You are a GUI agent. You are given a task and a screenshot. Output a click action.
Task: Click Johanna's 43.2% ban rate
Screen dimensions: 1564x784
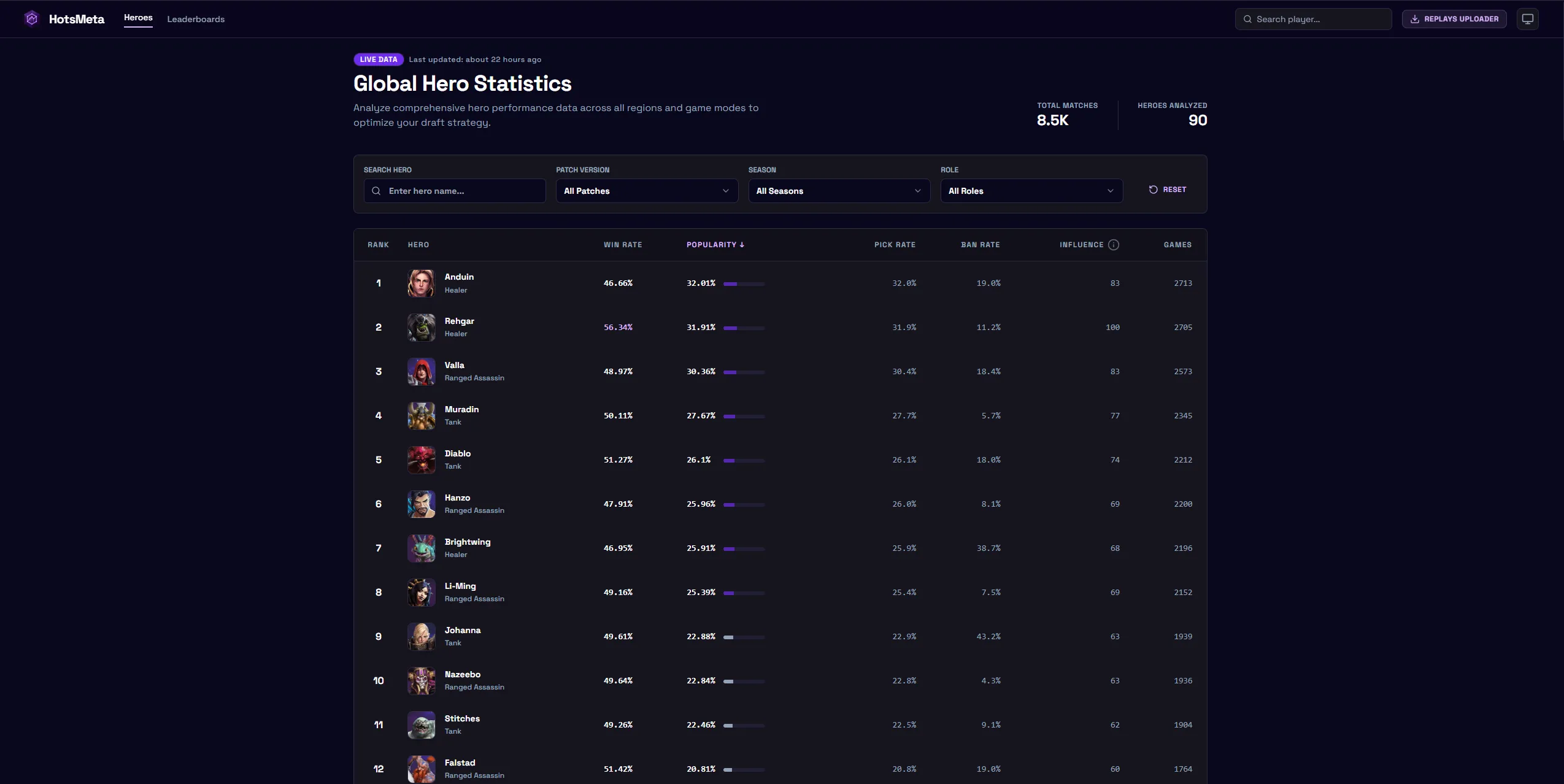[988, 637]
